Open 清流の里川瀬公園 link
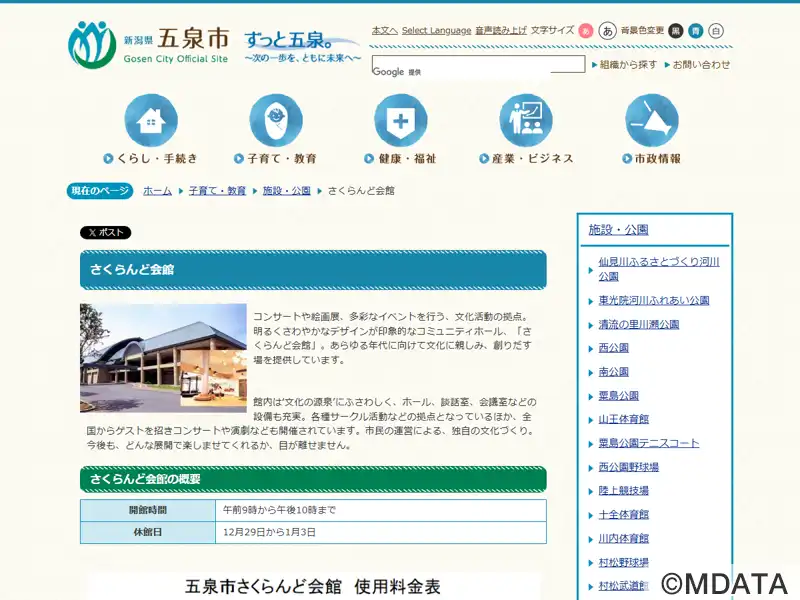Viewport: 800px width, 600px height. point(639,324)
